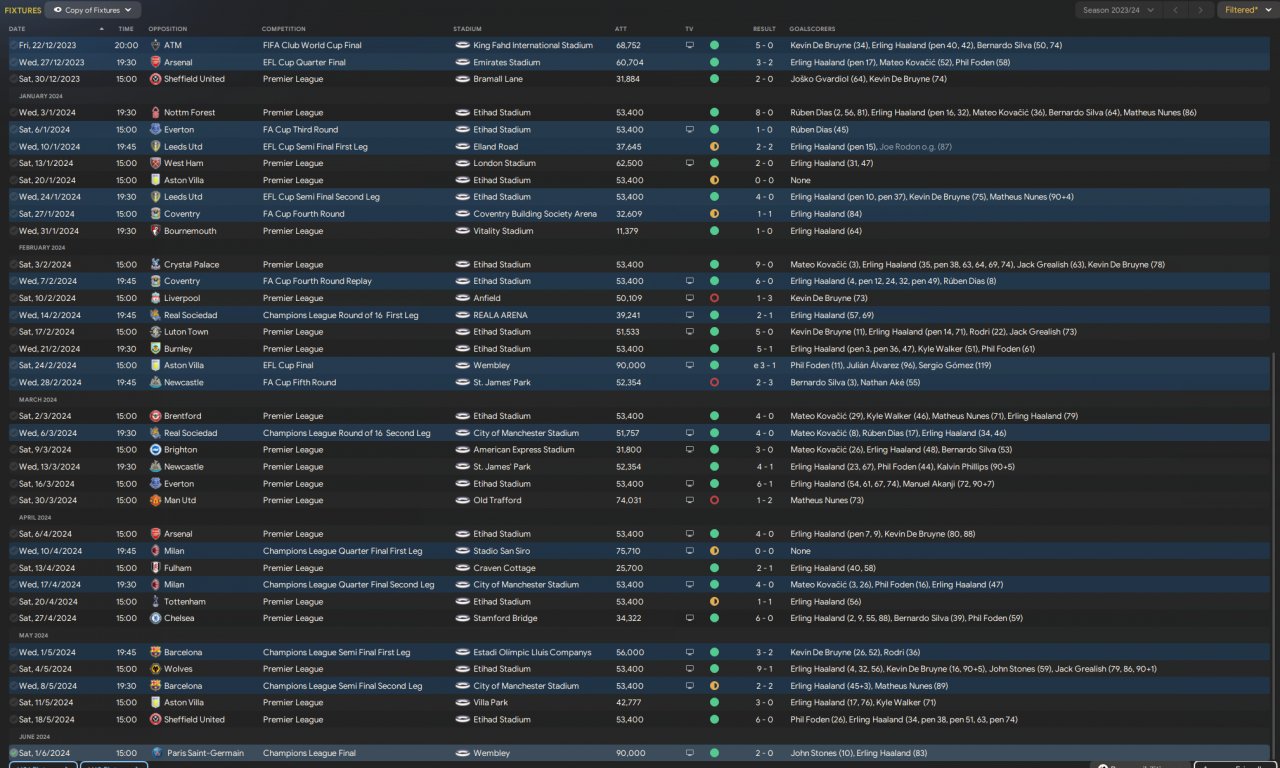Image resolution: width=1280 pixels, height=768 pixels.
Task: Click the stadium icon beside Villa Park
Action: [x=462, y=703]
